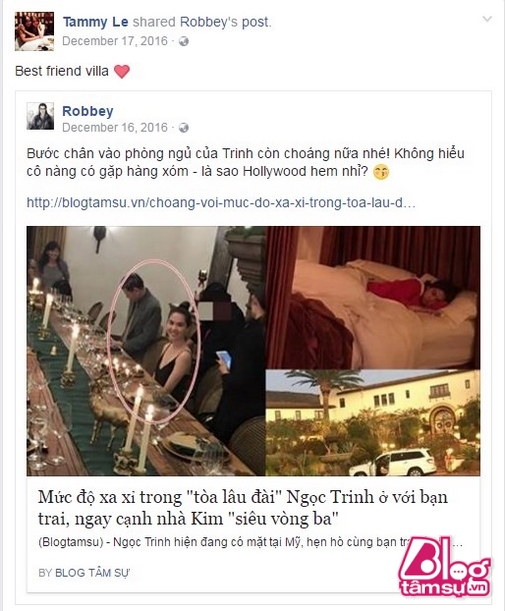The width and height of the screenshot is (505, 611).
Task: Click the globe icon beside December 16
Action: pyautogui.click(x=184, y=128)
